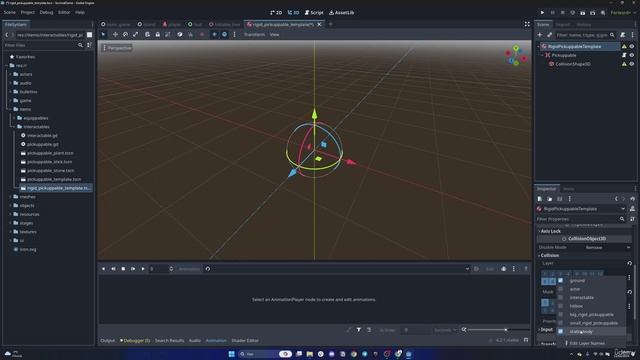
Task: Expand the actors folder
Action: tap(11, 74)
